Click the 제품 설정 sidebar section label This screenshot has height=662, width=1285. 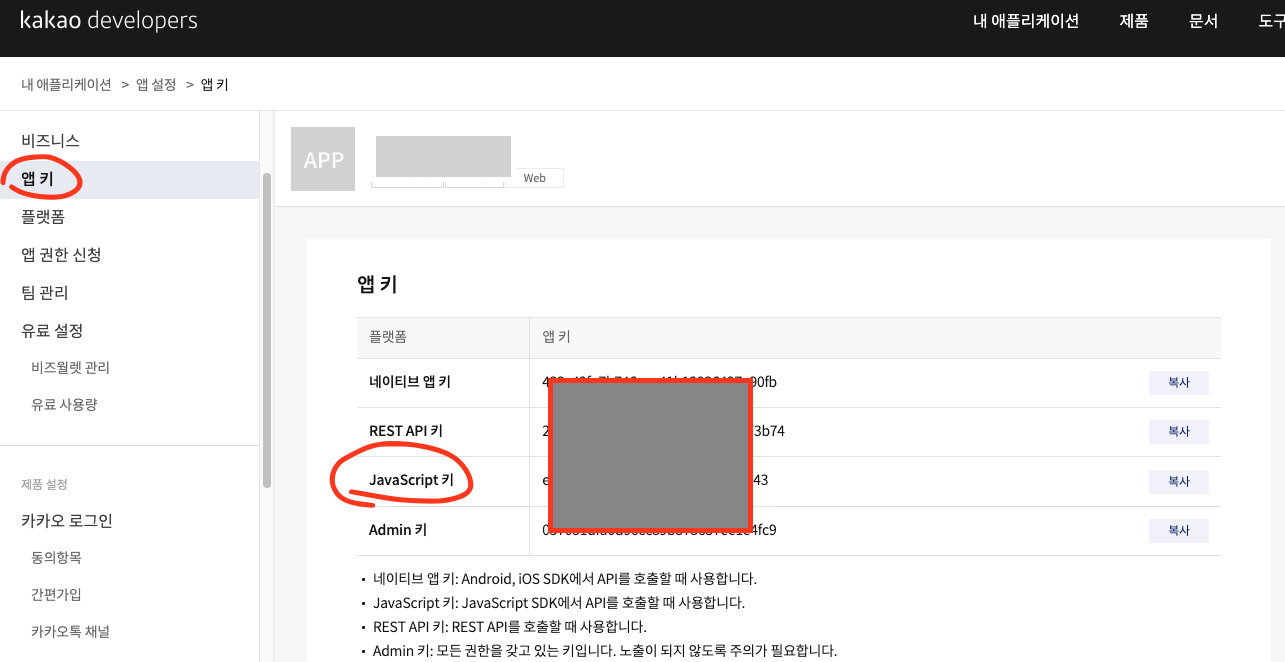[x=44, y=484]
